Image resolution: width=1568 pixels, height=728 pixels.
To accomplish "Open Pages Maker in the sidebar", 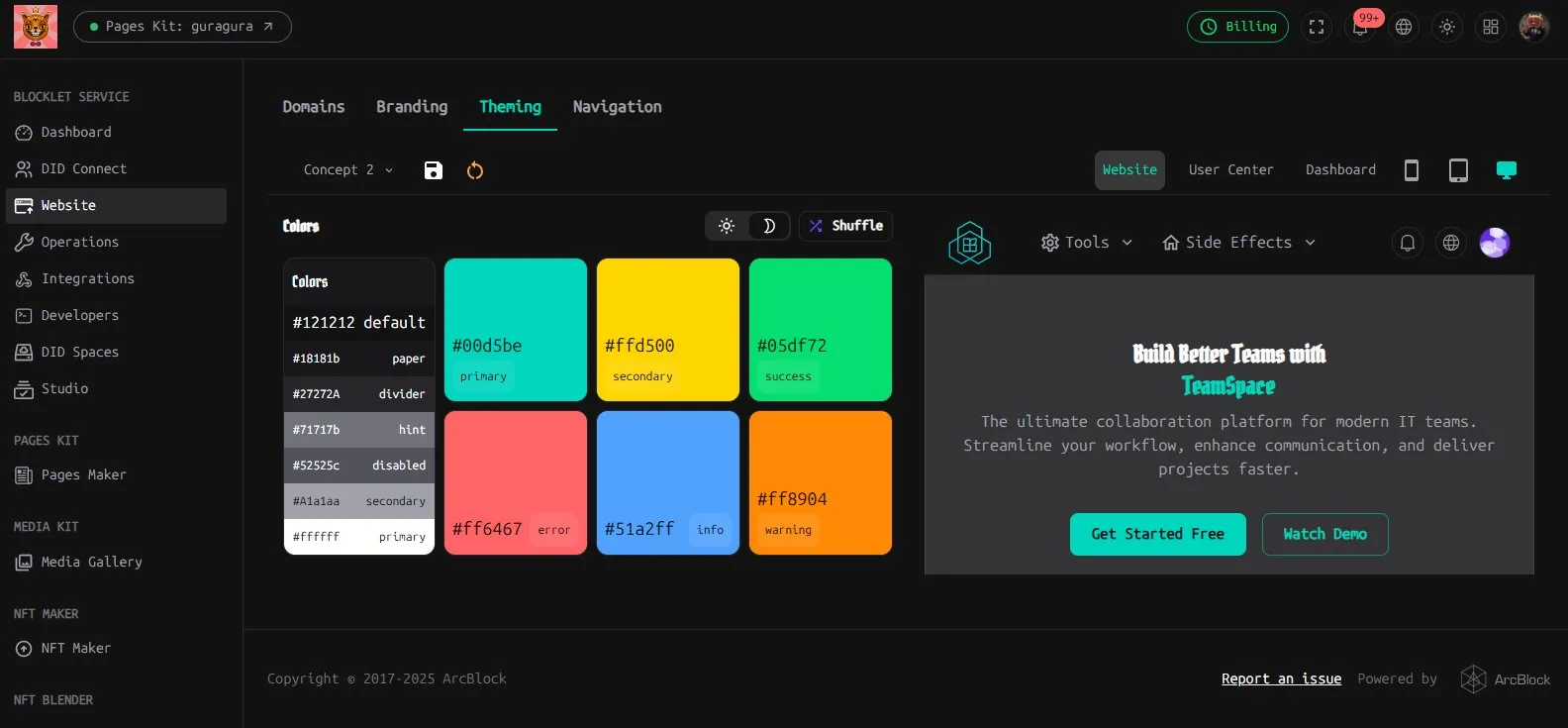I will point(116,475).
